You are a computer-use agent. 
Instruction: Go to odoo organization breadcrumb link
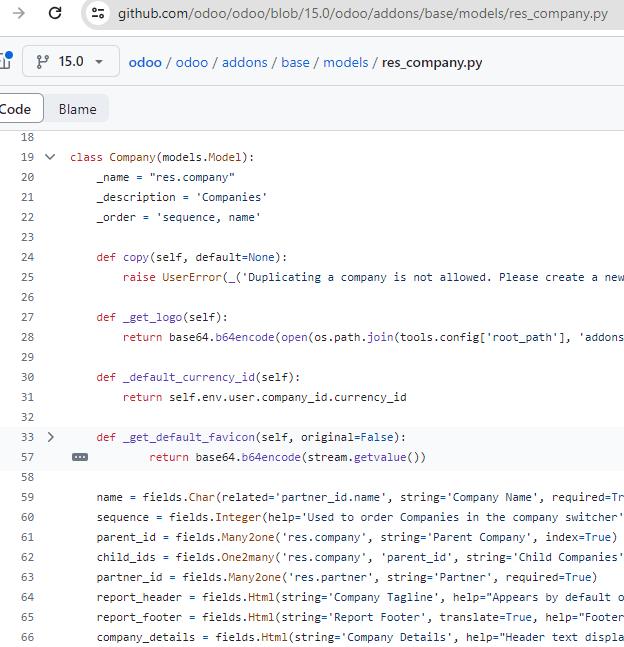click(x=145, y=62)
